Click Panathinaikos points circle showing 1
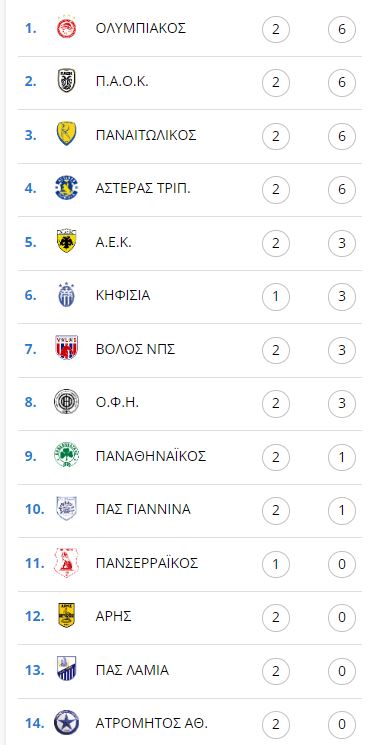 [x=341, y=457]
